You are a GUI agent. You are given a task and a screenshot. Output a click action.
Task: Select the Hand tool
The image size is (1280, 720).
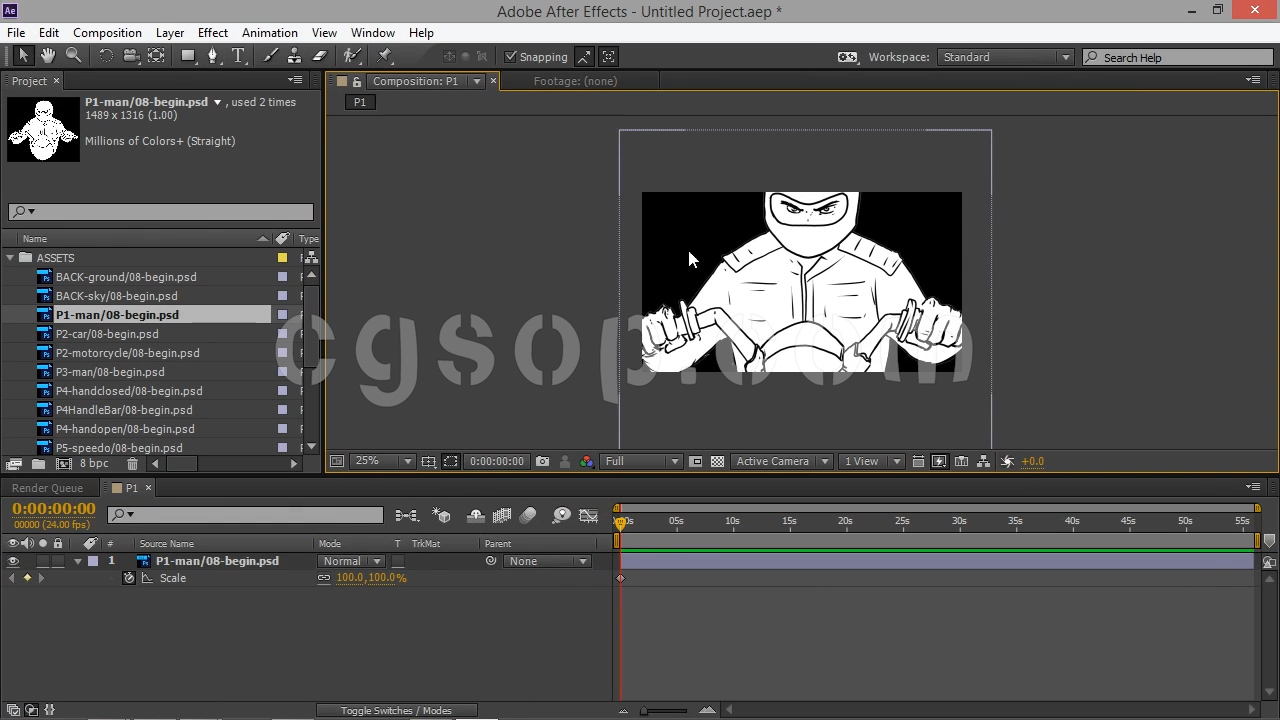tap(47, 56)
